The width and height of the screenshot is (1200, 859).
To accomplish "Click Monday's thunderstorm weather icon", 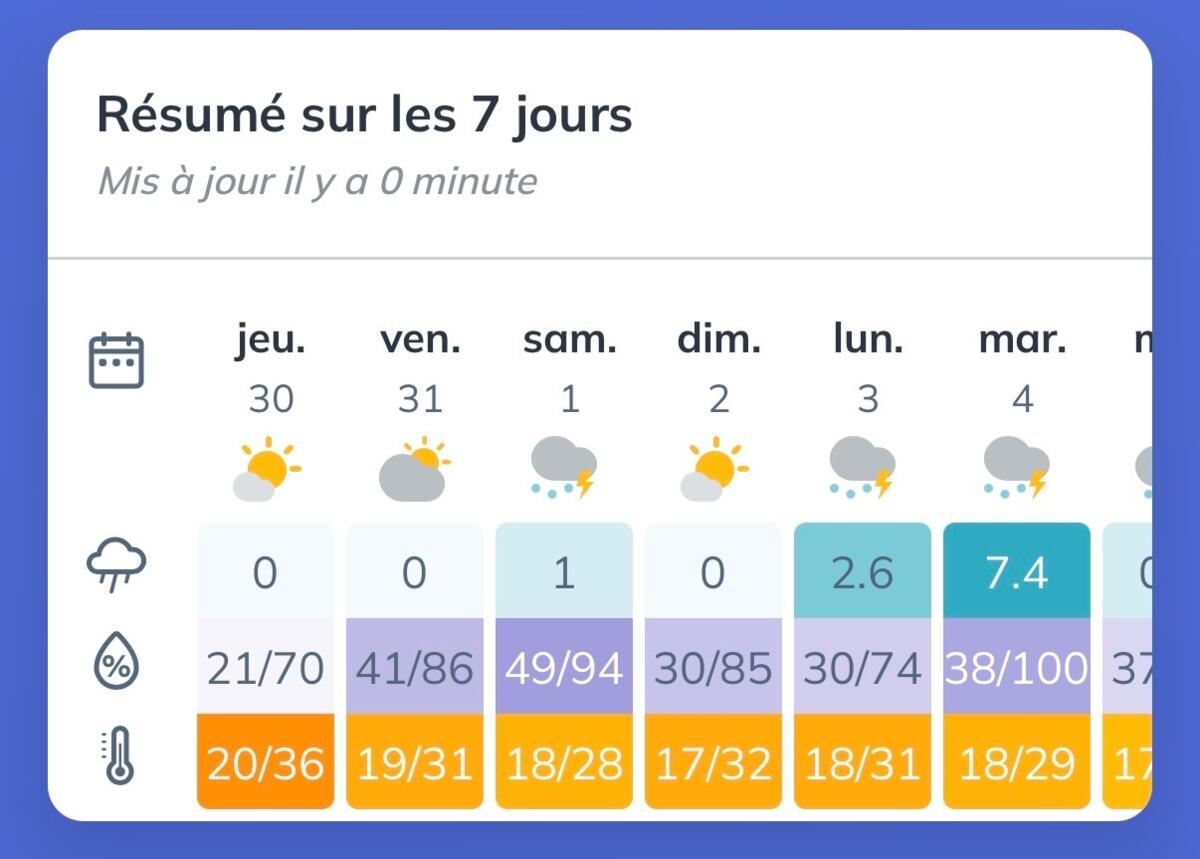I will [x=862, y=469].
